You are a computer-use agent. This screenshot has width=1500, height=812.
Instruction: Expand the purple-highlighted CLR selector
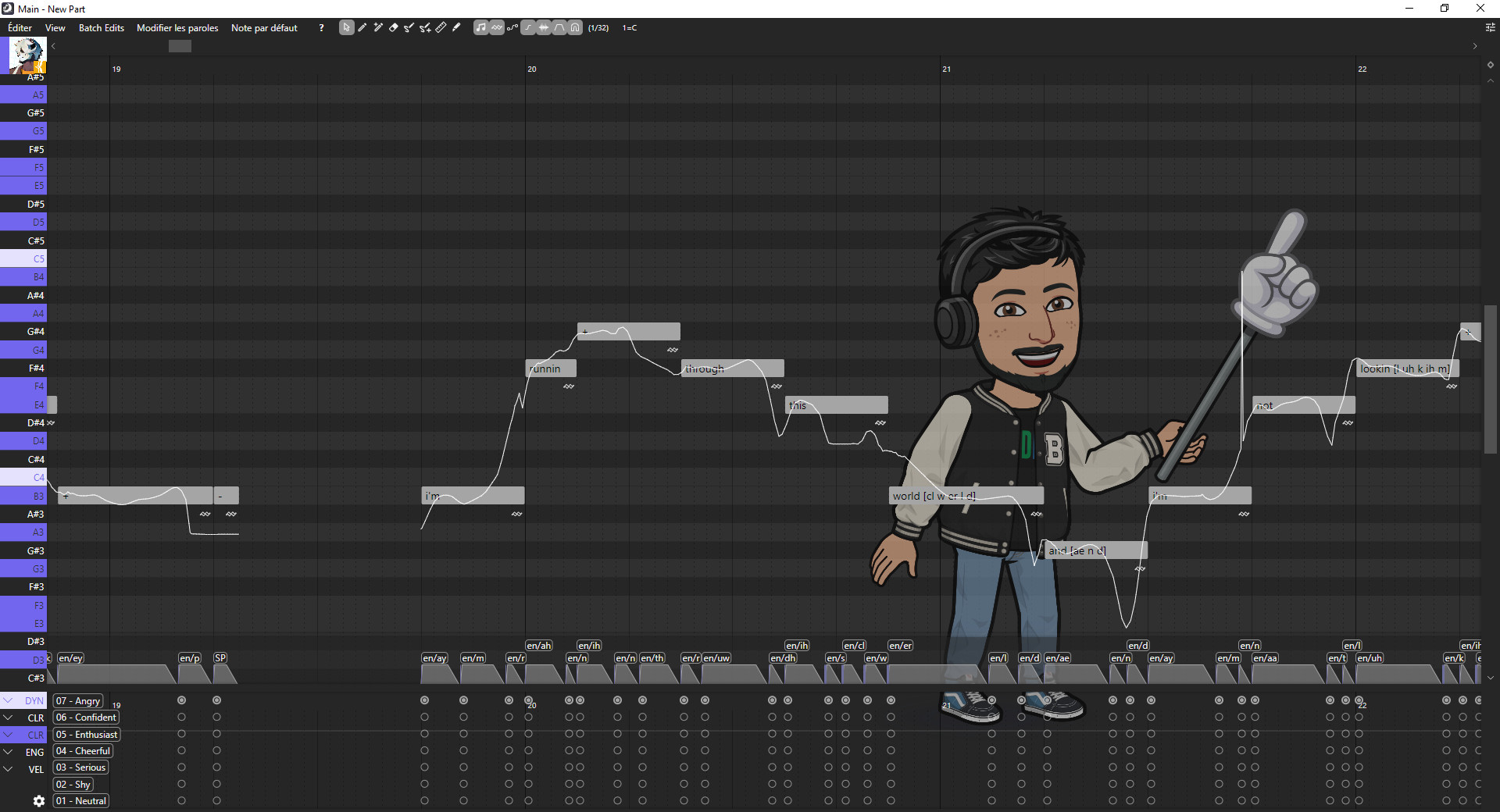click(8, 735)
